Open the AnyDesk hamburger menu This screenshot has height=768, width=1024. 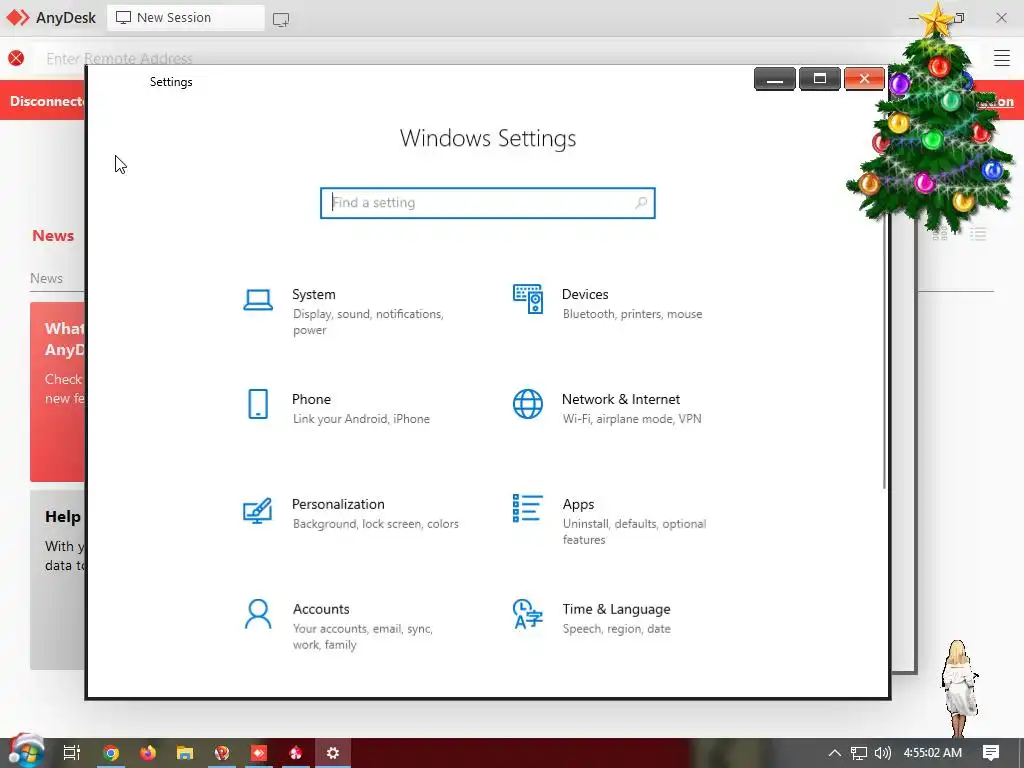1002,58
